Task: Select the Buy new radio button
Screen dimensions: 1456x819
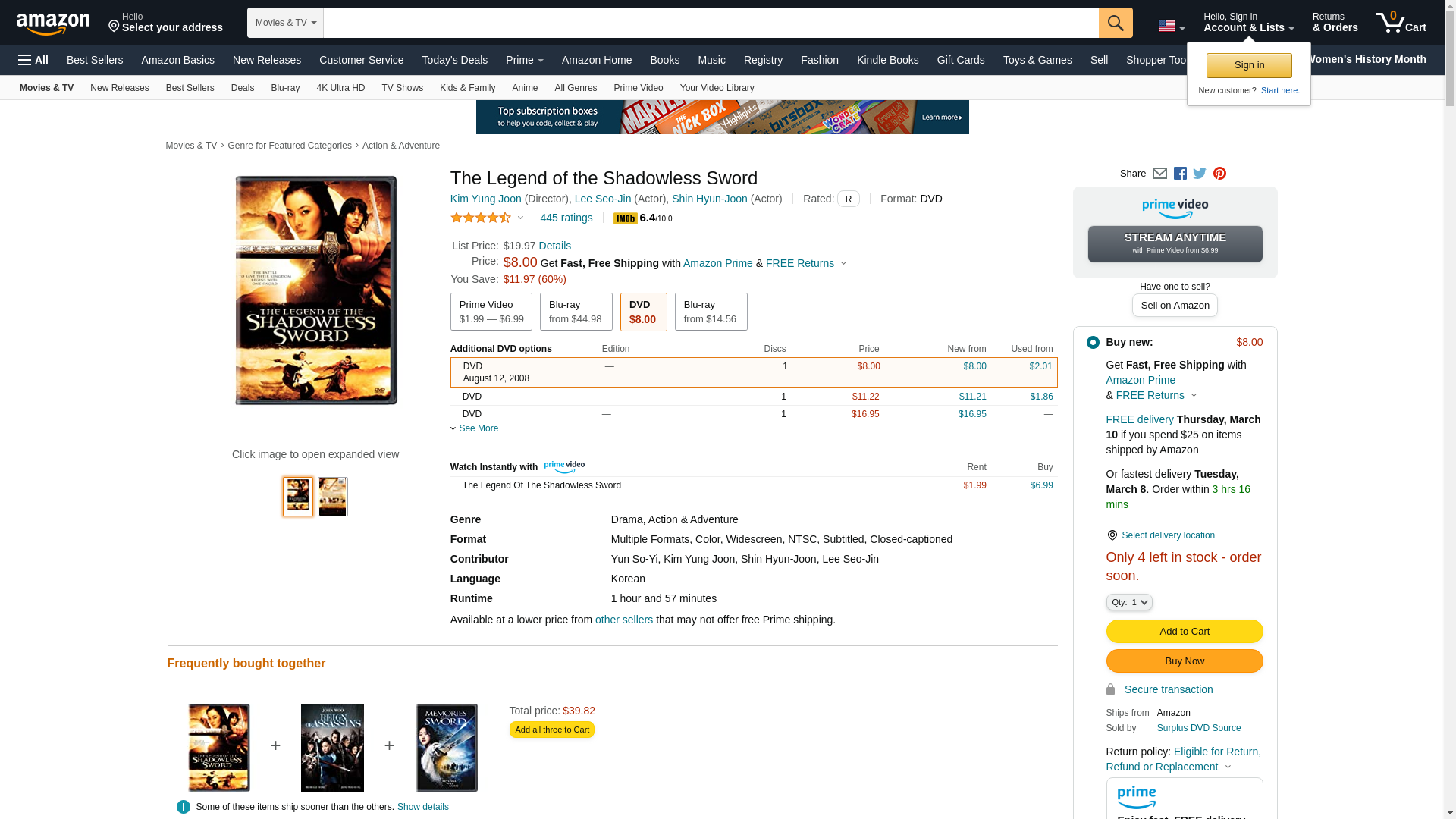Action: tap(1093, 343)
